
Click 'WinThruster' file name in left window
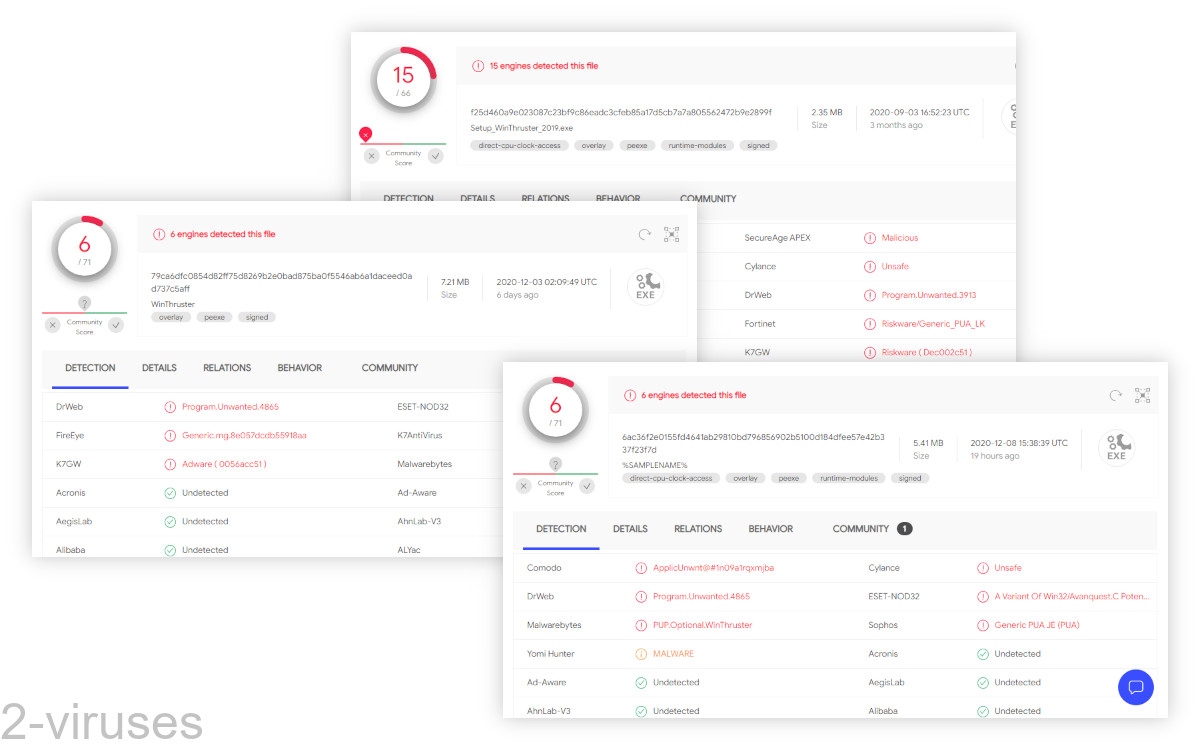click(x=173, y=304)
